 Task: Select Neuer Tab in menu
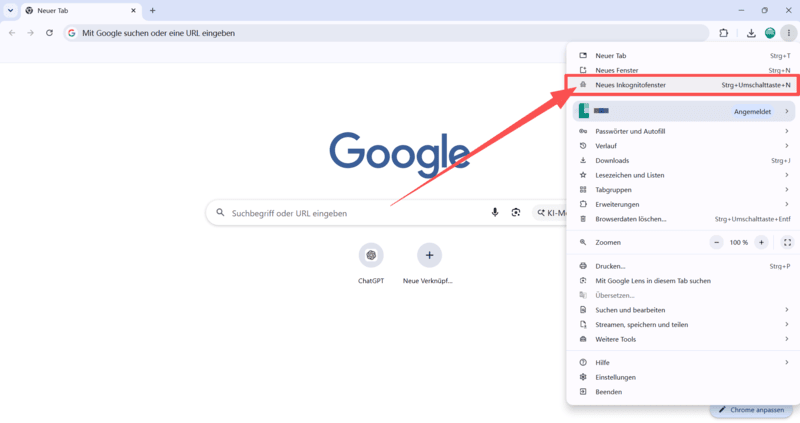point(684,56)
